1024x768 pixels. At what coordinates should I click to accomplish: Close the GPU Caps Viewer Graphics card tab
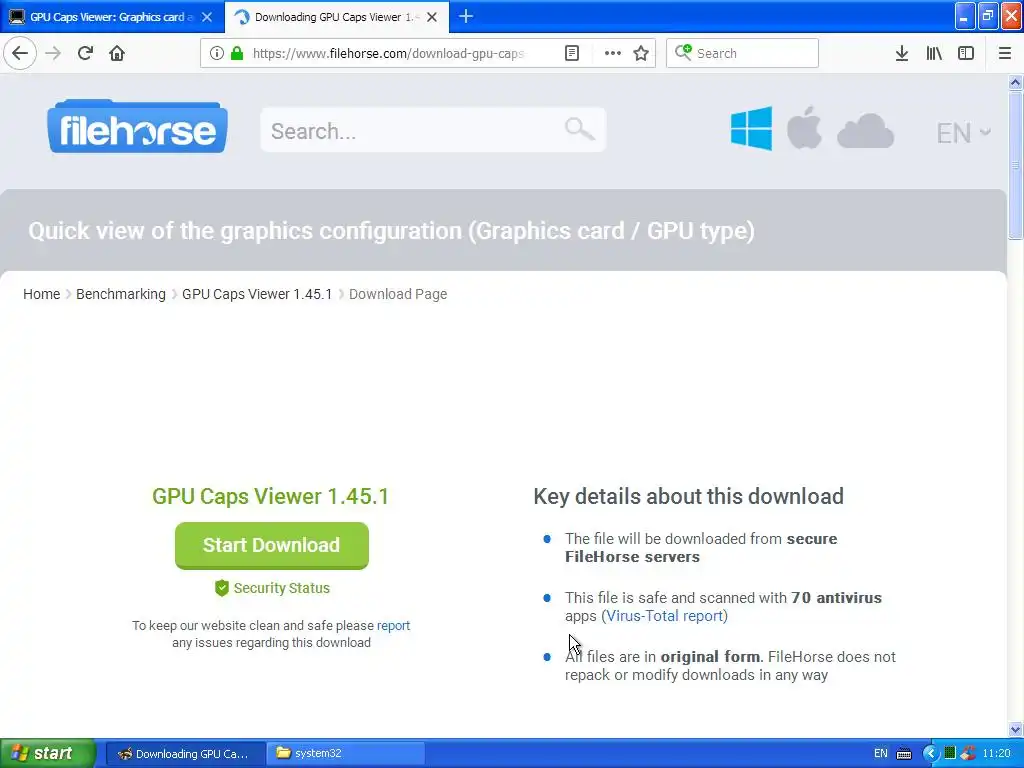tap(207, 17)
